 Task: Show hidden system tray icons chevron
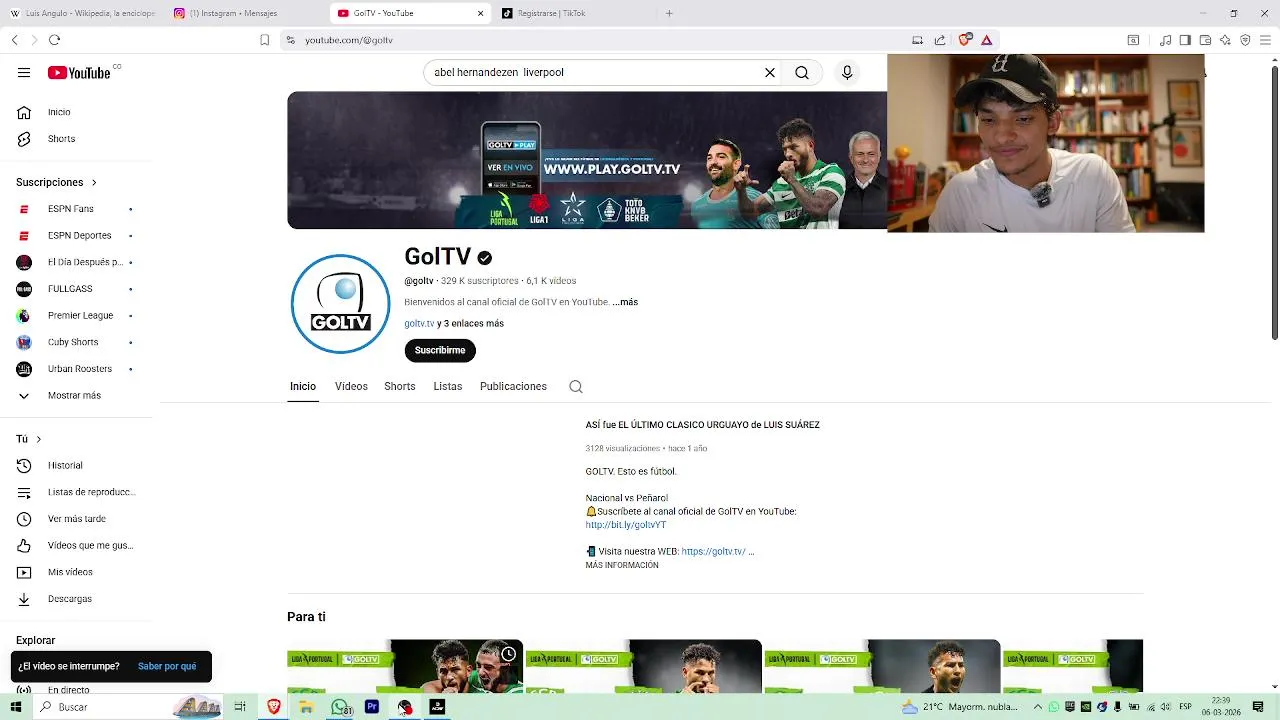(x=1037, y=707)
